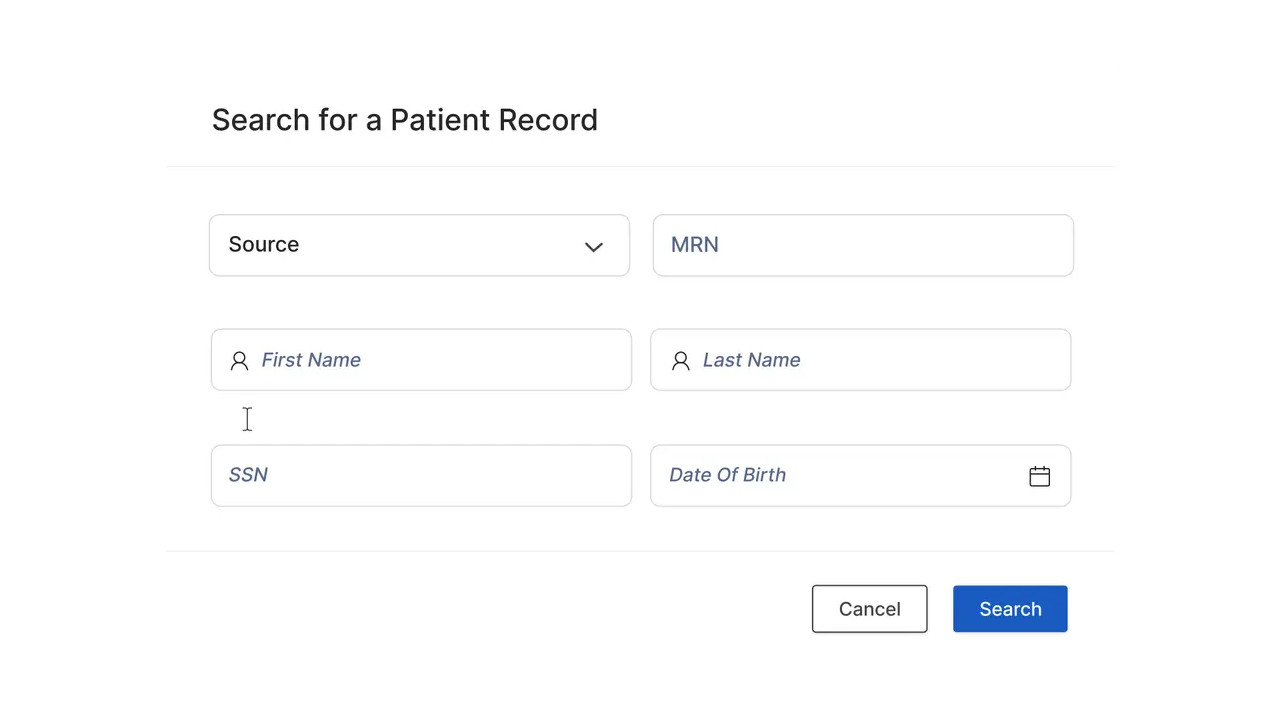Viewport: 1280px width, 720px height.
Task: Focus the Last Name input
Action: click(x=861, y=360)
